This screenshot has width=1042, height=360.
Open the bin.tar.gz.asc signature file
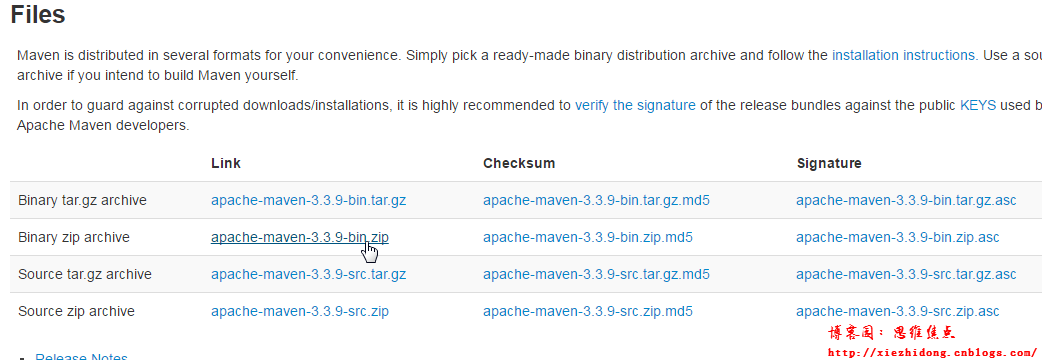pos(906,200)
